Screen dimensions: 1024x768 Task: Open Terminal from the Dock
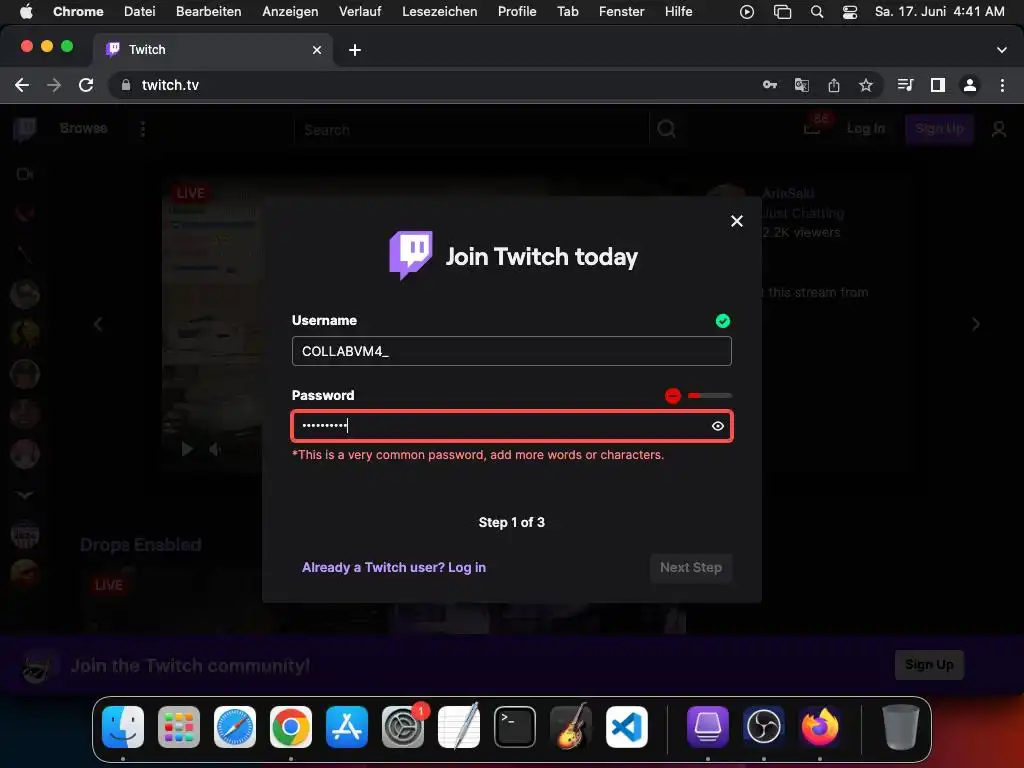point(515,727)
